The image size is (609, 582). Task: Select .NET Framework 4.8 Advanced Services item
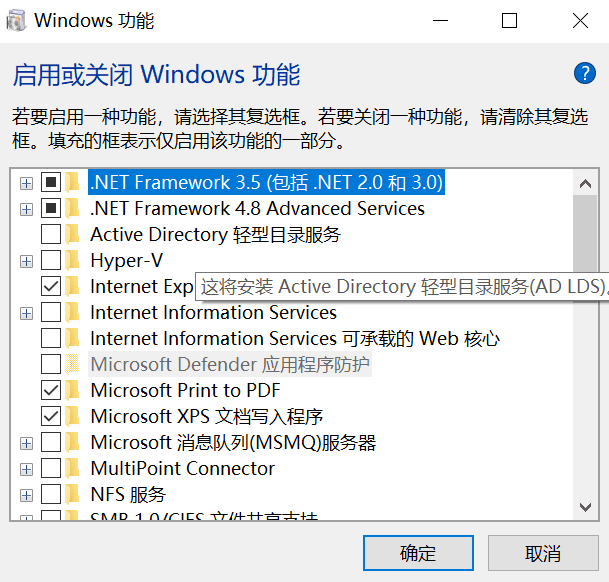[257, 209]
